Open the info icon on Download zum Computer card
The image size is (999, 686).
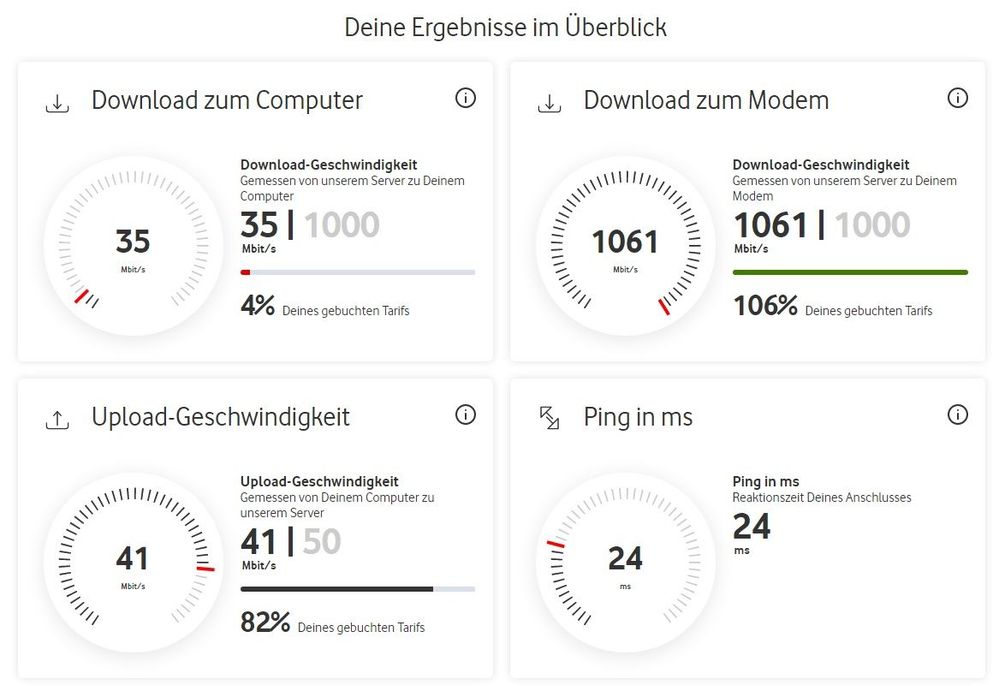point(465,98)
